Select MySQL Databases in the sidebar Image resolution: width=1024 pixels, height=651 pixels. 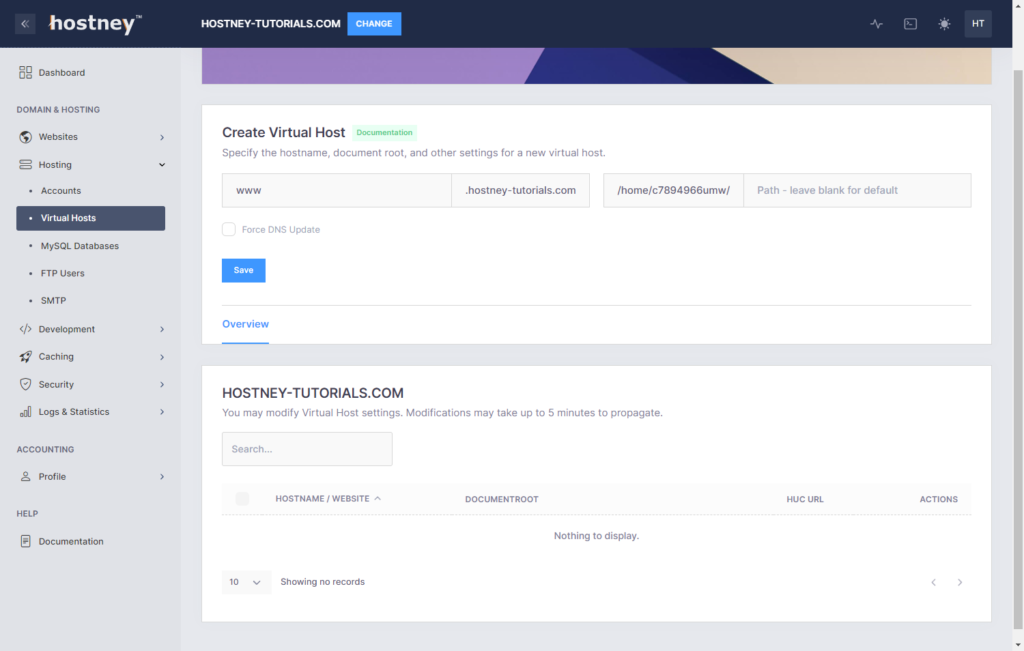80,246
